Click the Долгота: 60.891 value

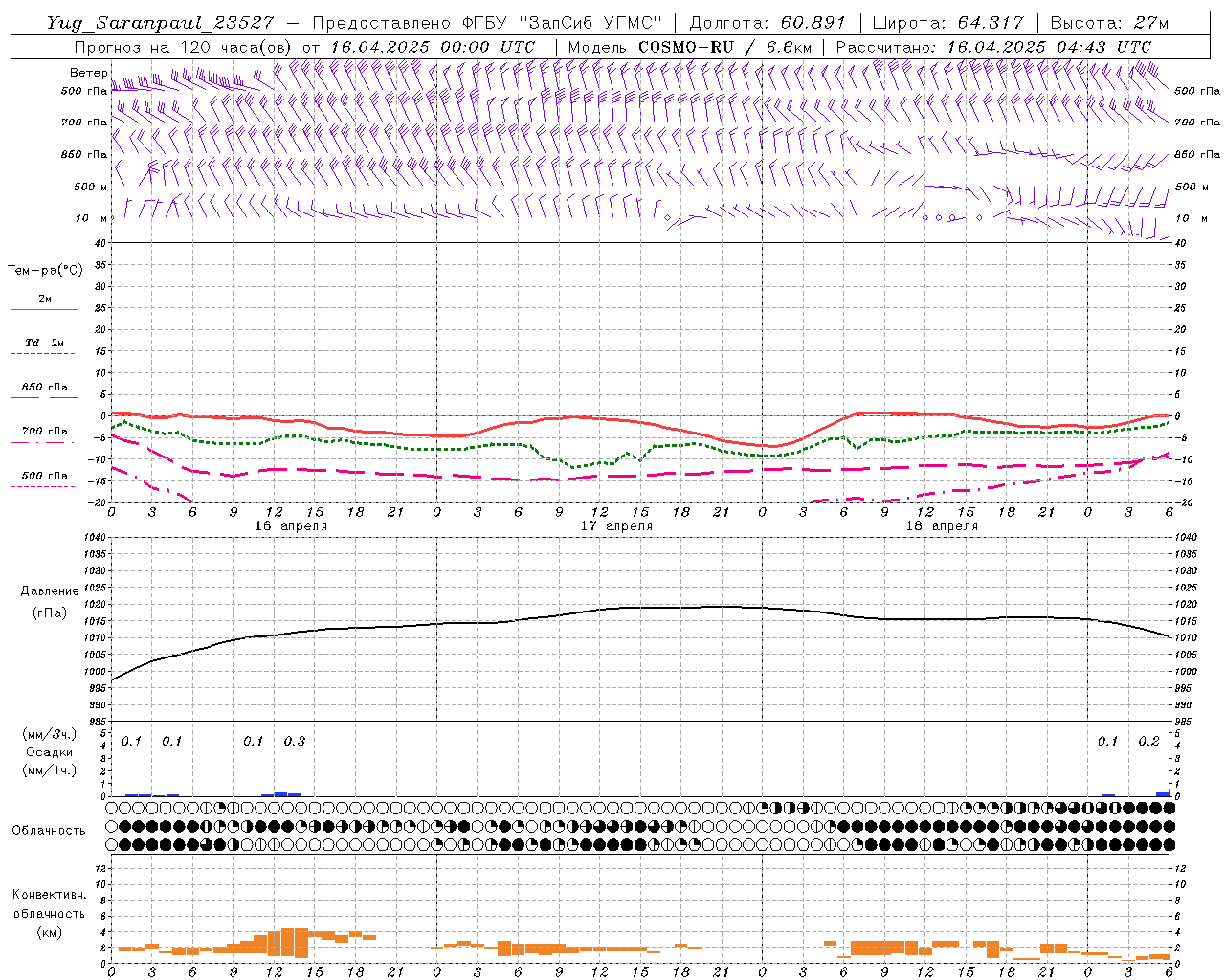tap(768, 23)
